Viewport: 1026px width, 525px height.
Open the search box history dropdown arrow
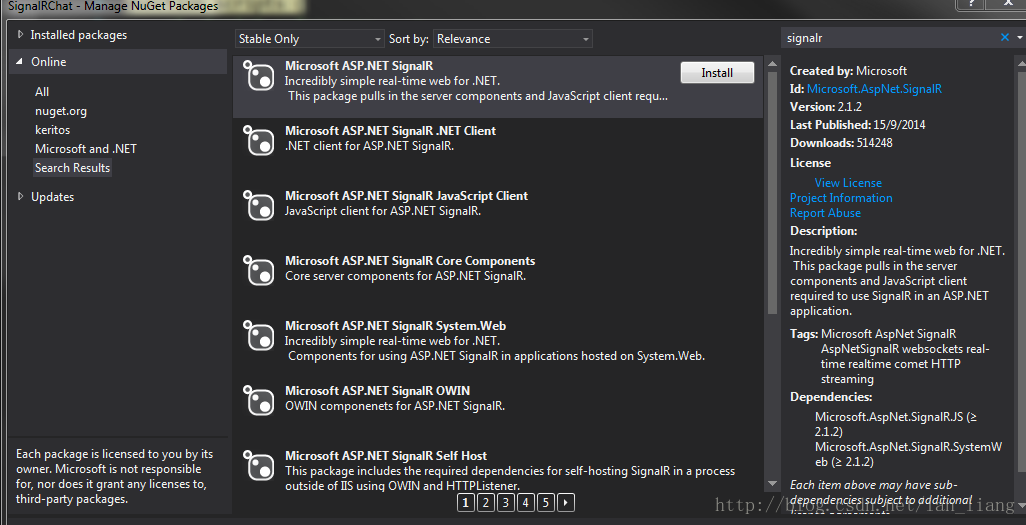point(1019,38)
